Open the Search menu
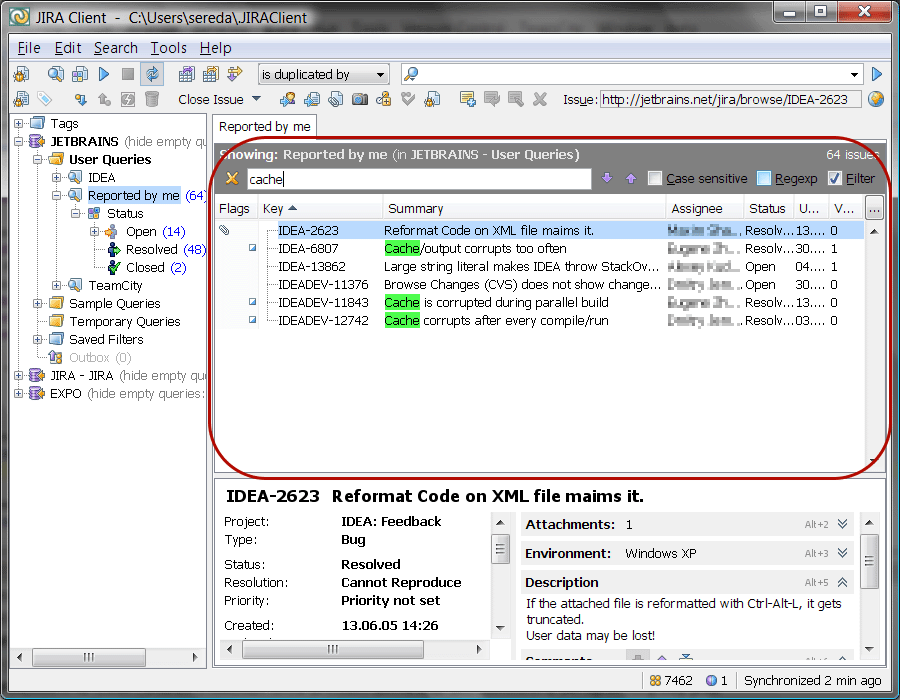 pyautogui.click(x=116, y=47)
